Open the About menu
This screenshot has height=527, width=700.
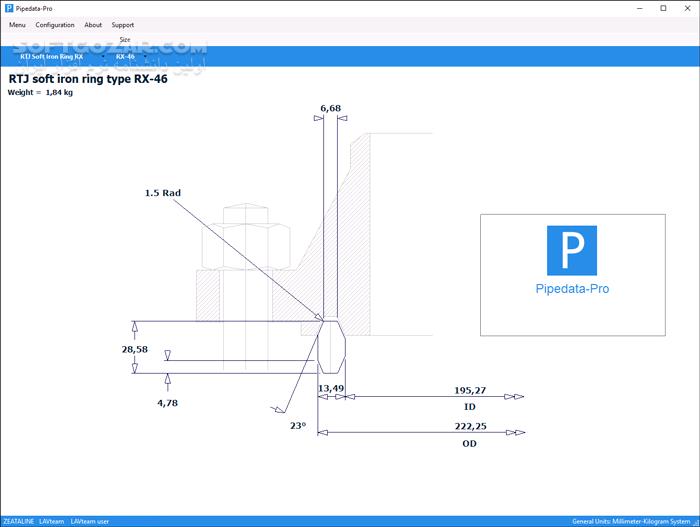[x=93, y=25]
